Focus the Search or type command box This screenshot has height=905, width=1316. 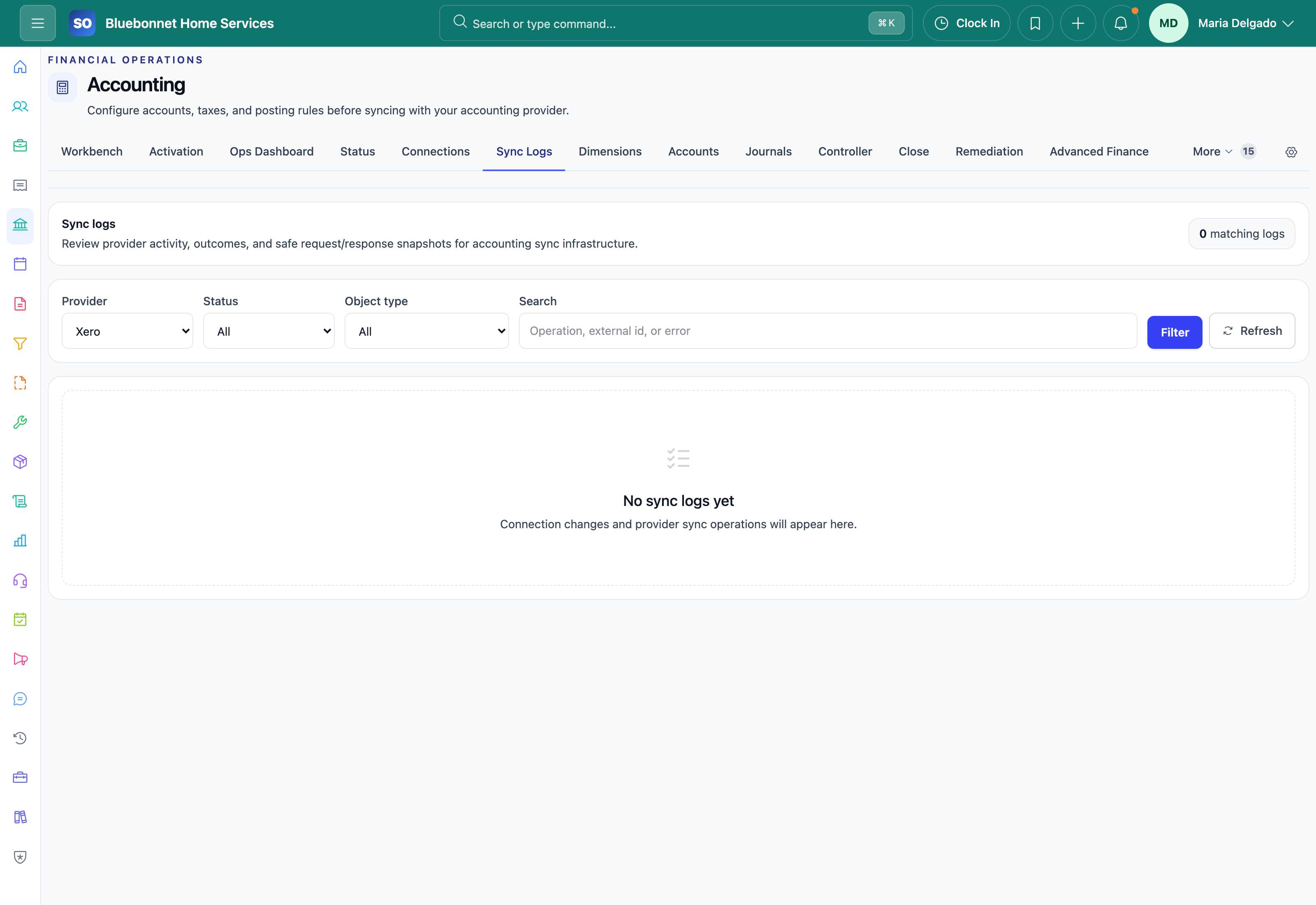676,23
